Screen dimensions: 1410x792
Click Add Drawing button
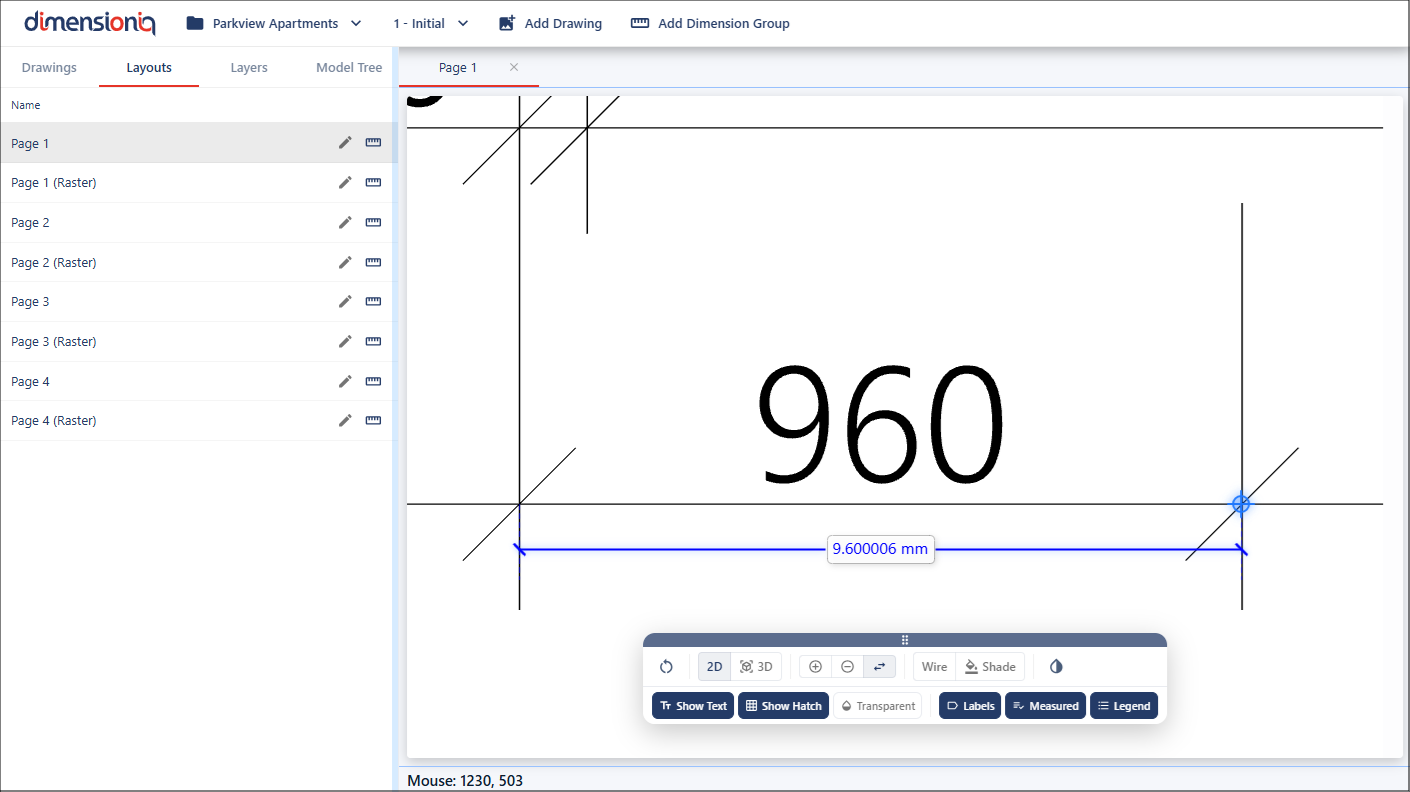(550, 23)
